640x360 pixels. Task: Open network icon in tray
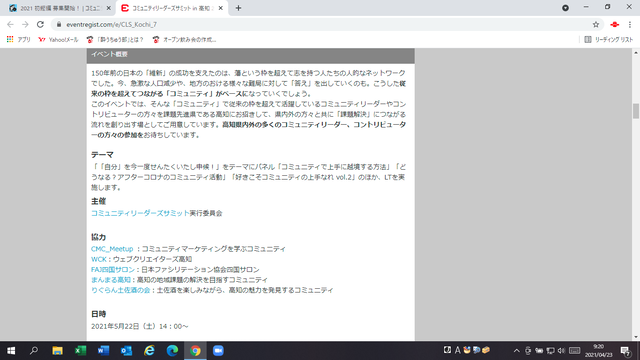550,351
